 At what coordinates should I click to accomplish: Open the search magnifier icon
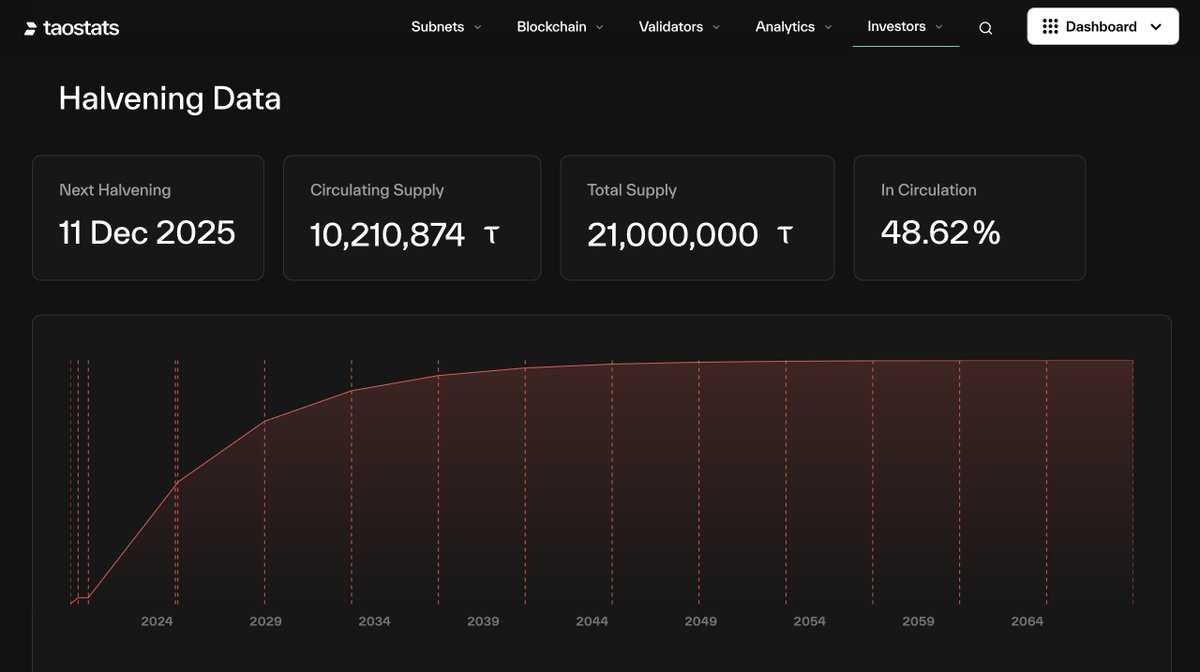click(986, 28)
